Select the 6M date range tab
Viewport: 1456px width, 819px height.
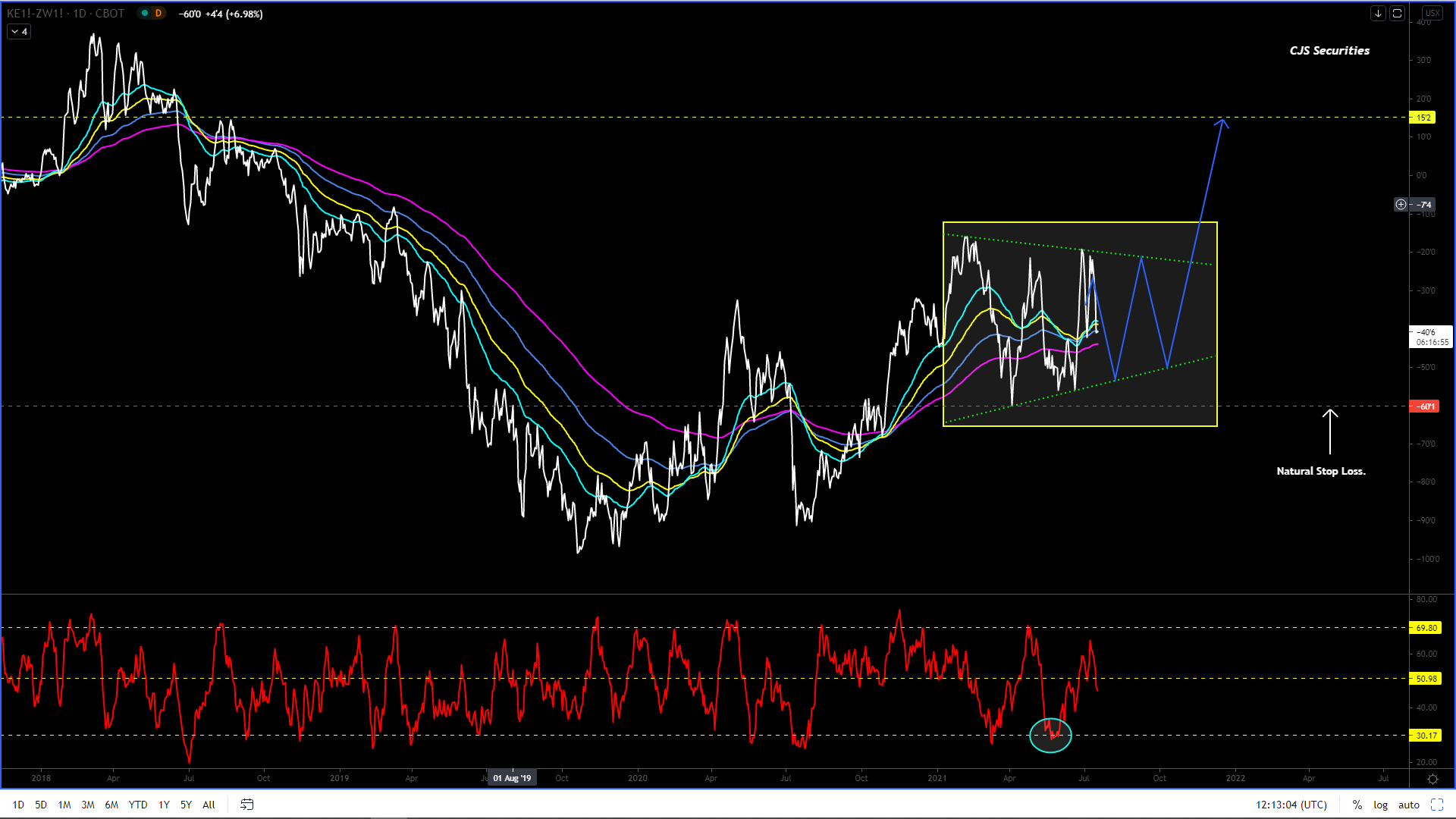(x=111, y=805)
